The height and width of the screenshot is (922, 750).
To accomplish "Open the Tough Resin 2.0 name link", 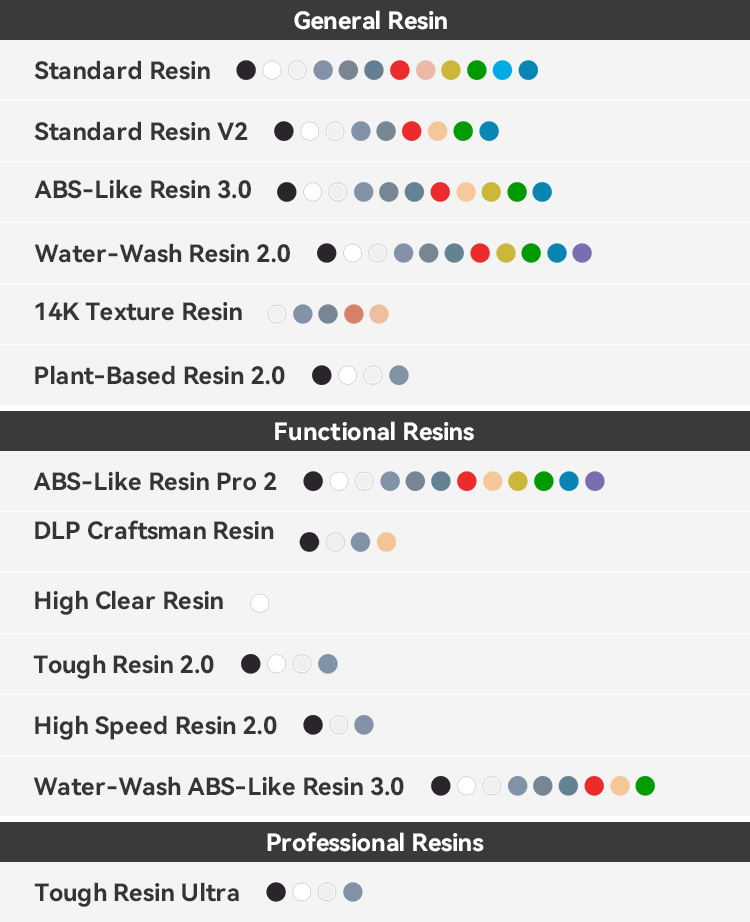I will (124, 664).
